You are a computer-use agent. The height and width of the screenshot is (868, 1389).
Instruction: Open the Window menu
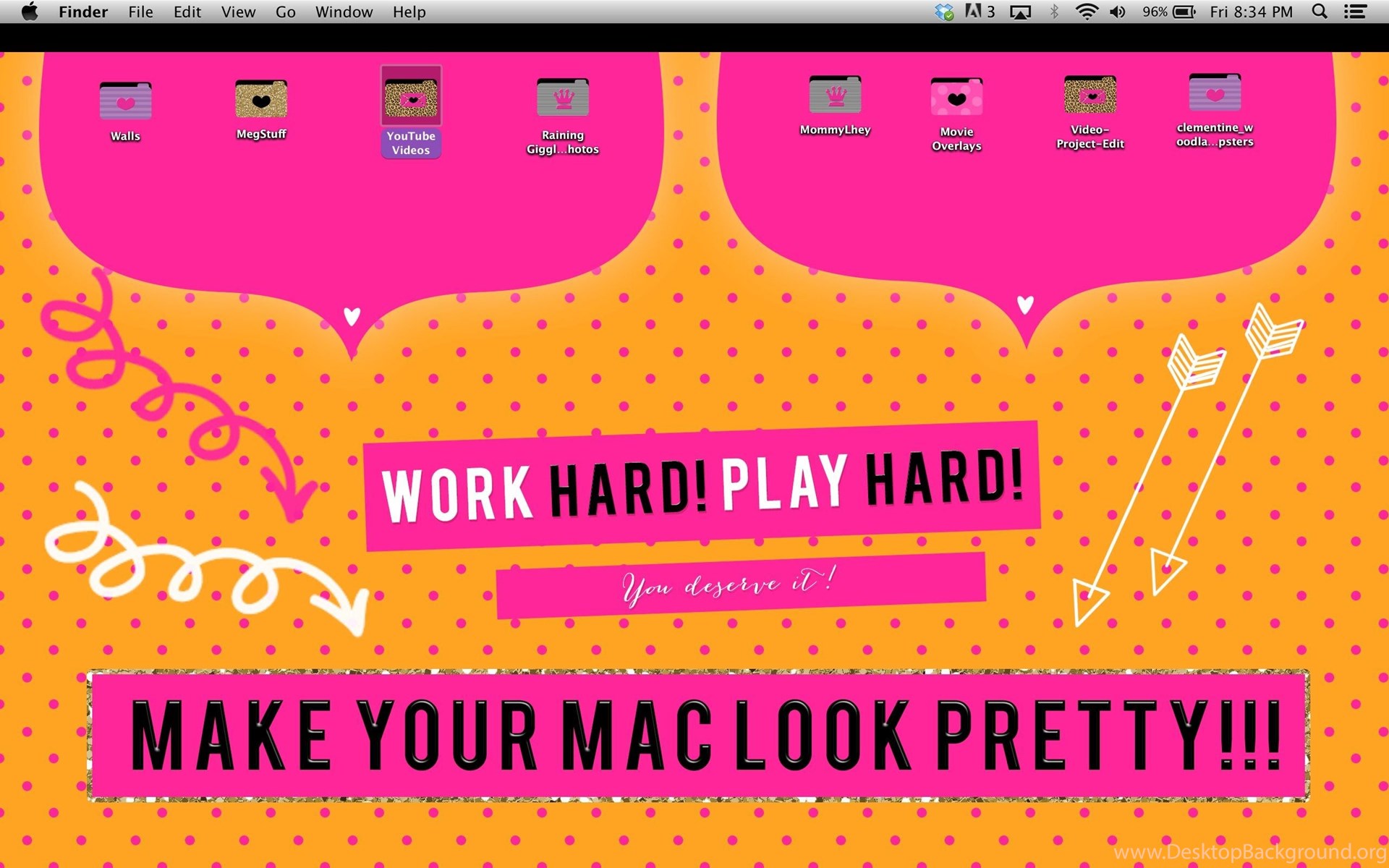[x=344, y=12]
